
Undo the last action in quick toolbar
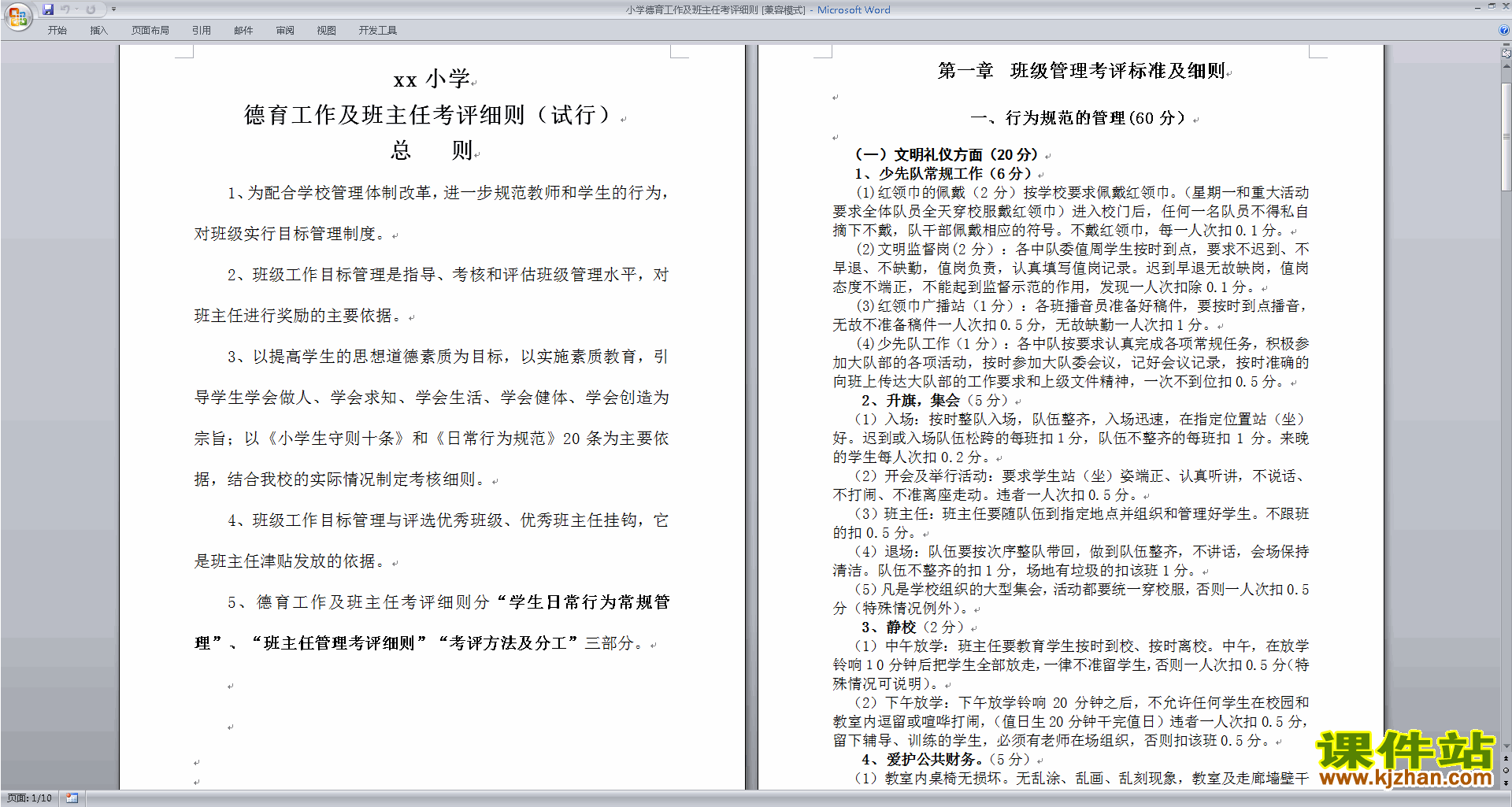pos(65,9)
